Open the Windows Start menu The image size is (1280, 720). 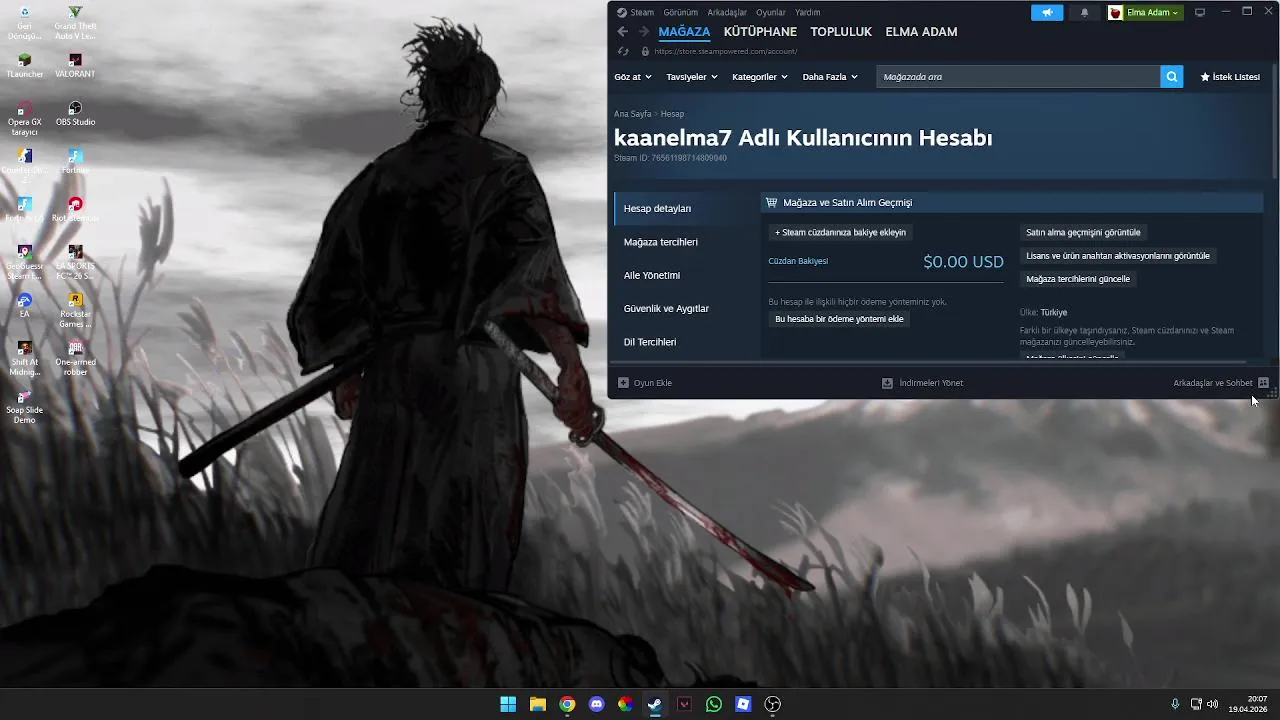tap(508, 704)
